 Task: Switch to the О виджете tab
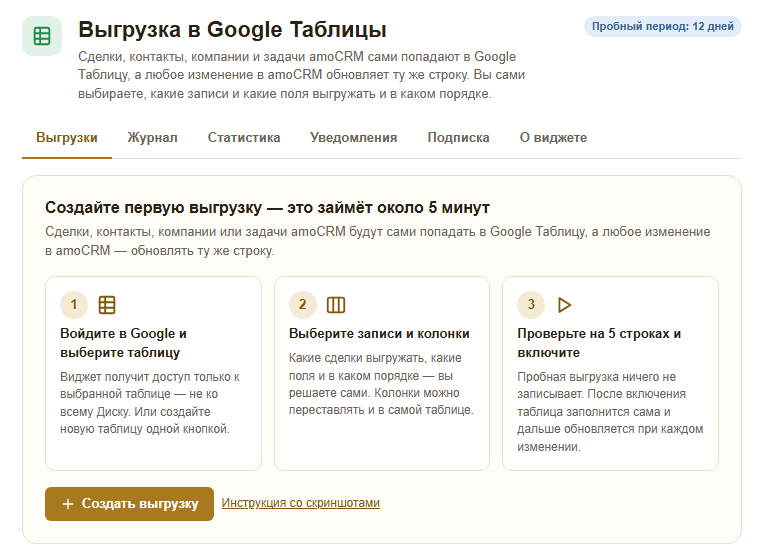[x=553, y=138]
